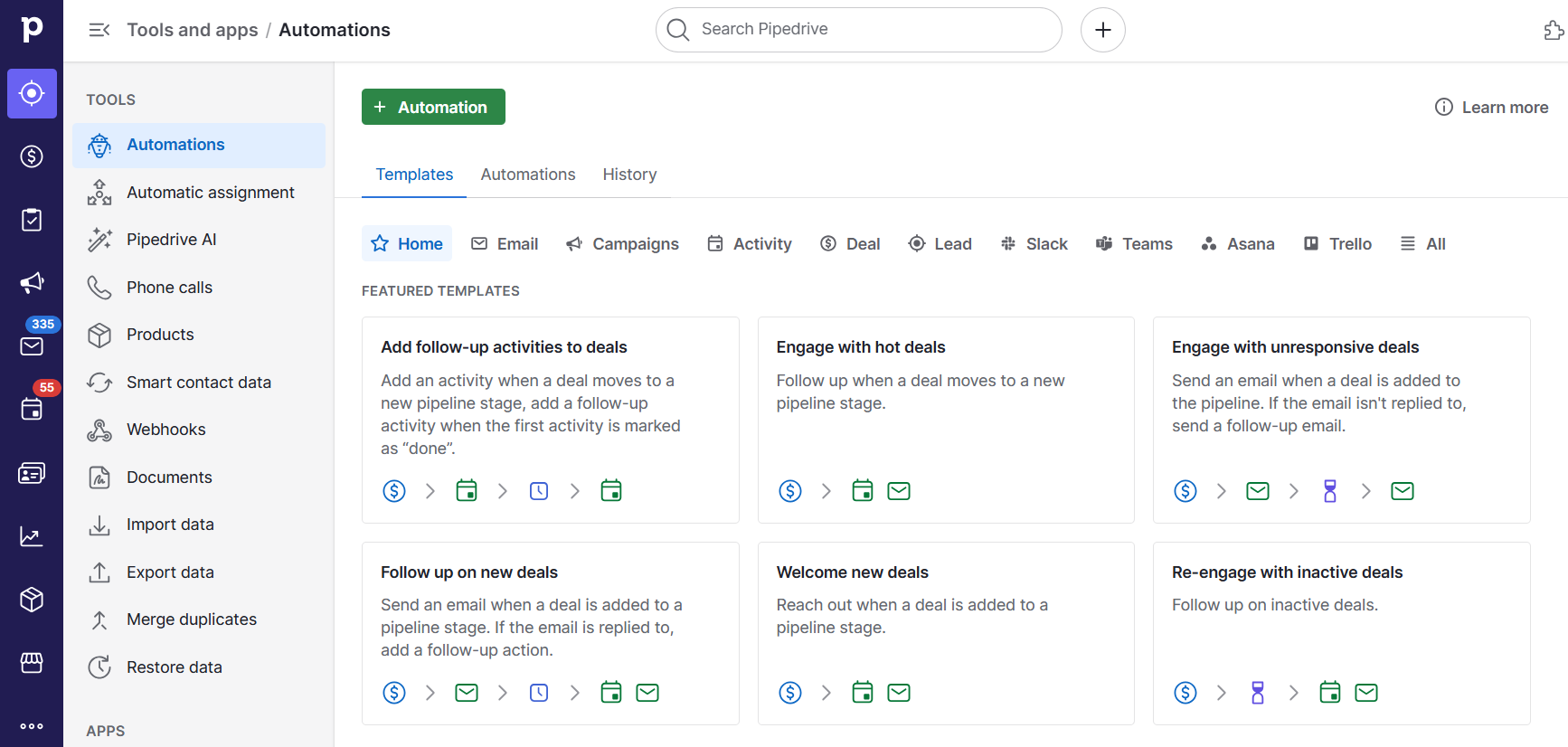This screenshot has height=747, width=1568.
Task: Select the Email template filter
Action: tap(505, 243)
